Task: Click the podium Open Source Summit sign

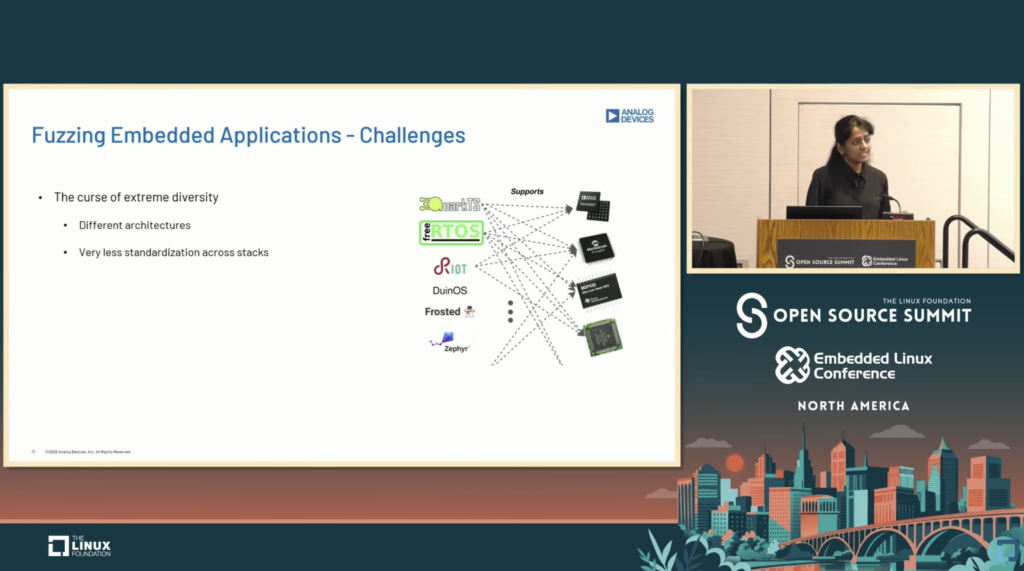Action: (846, 255)
